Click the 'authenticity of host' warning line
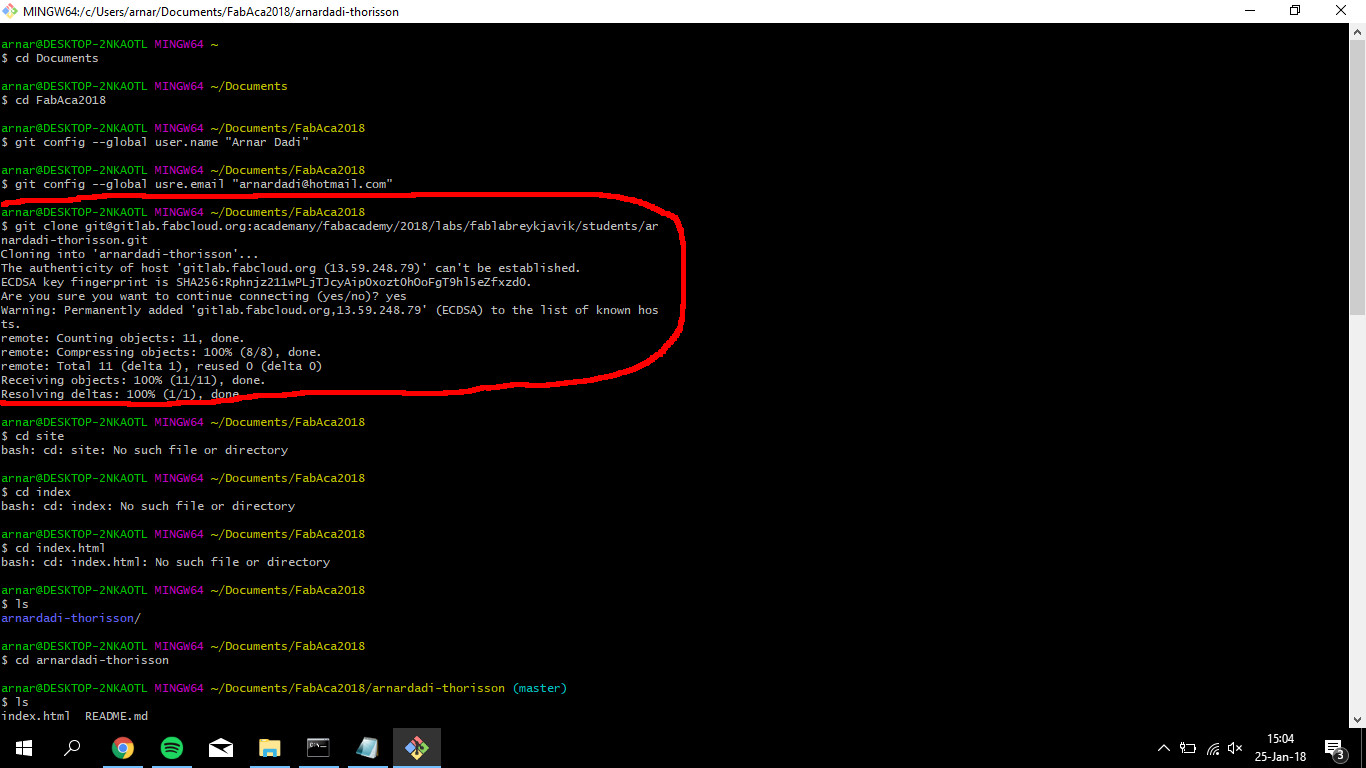Screen dimensions: 1366x768 coord(291,268)
